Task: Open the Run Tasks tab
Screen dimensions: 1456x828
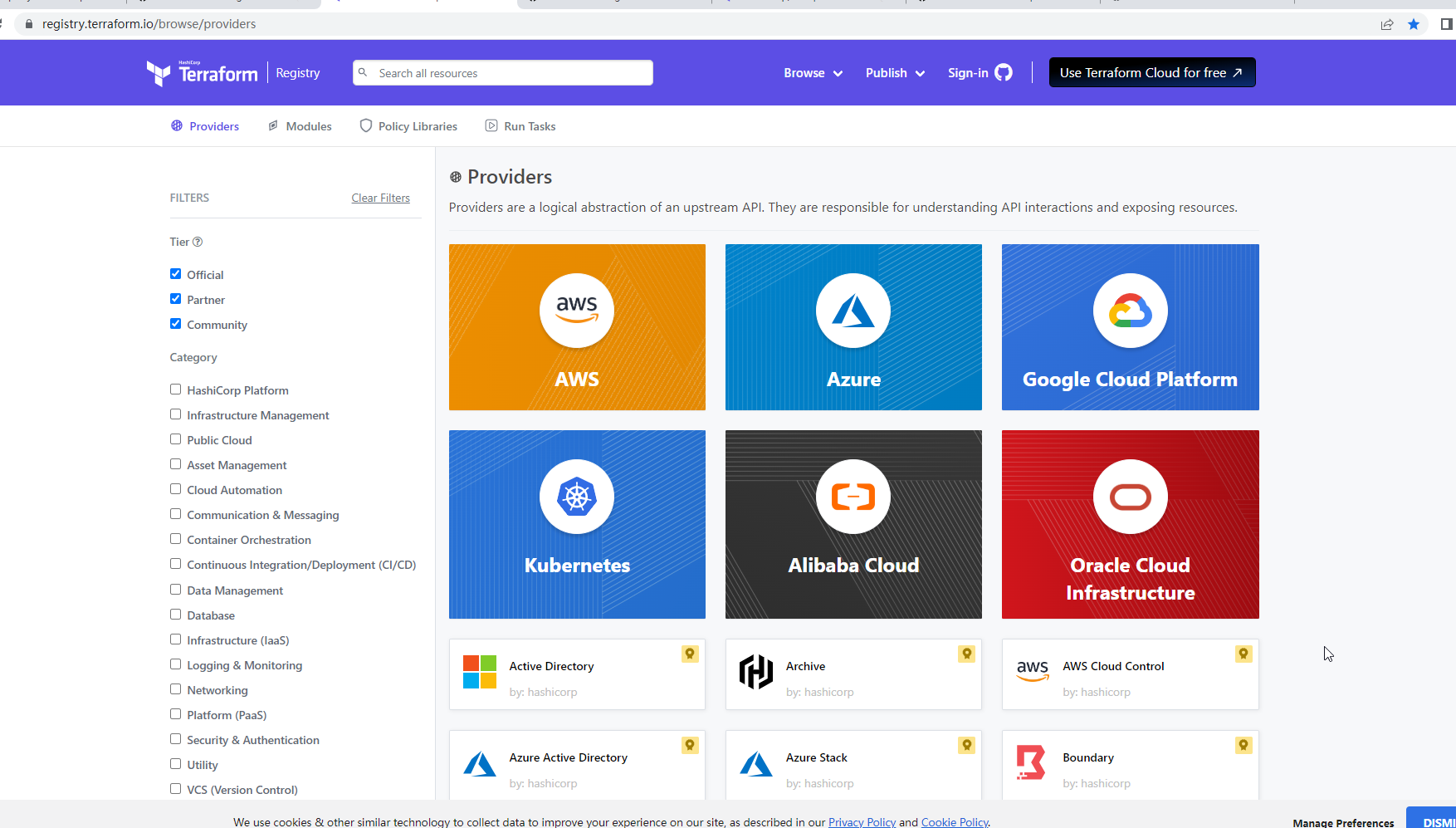Action: click(x=520, y=126)
